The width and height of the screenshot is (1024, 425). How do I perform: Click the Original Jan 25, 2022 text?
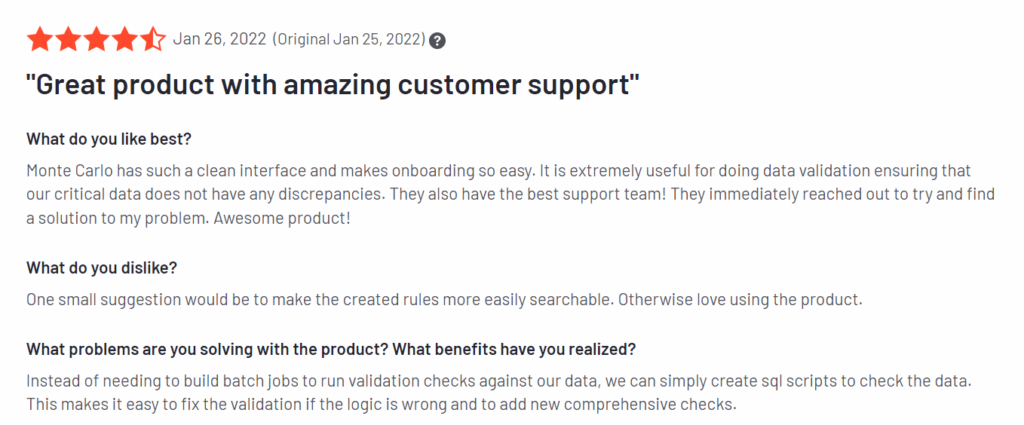pyautogui.click(x=349, y=39)
